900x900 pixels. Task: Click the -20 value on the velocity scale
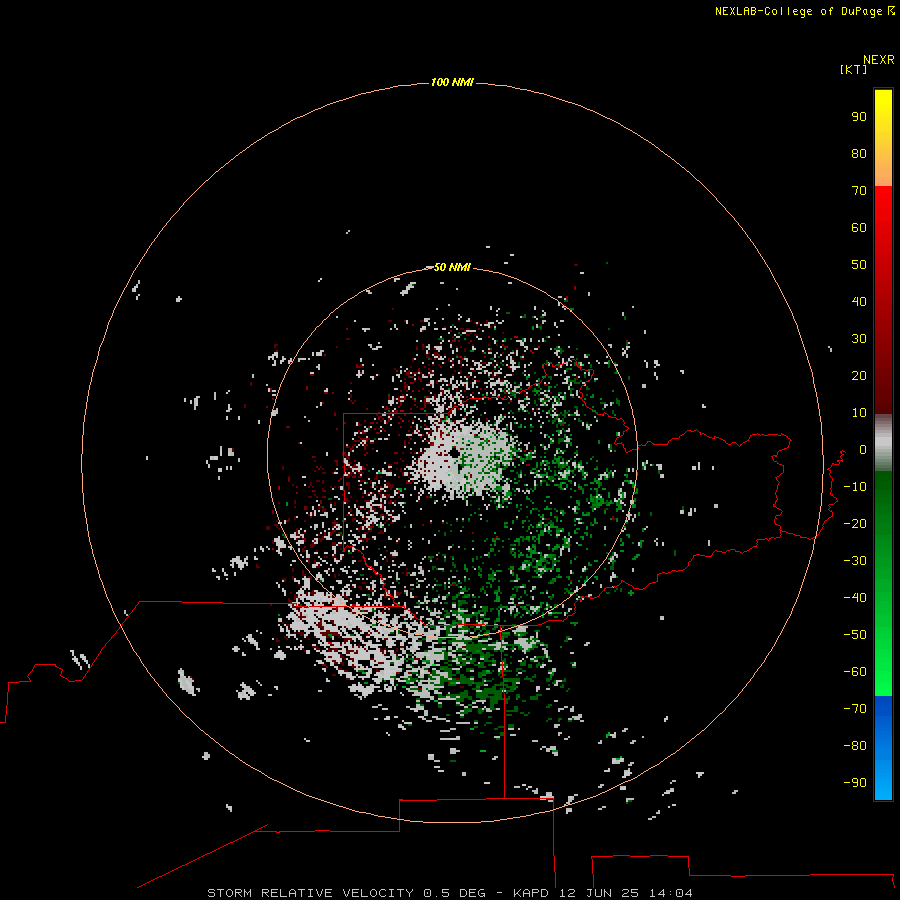pyautogui.click(x=855, y=523)
